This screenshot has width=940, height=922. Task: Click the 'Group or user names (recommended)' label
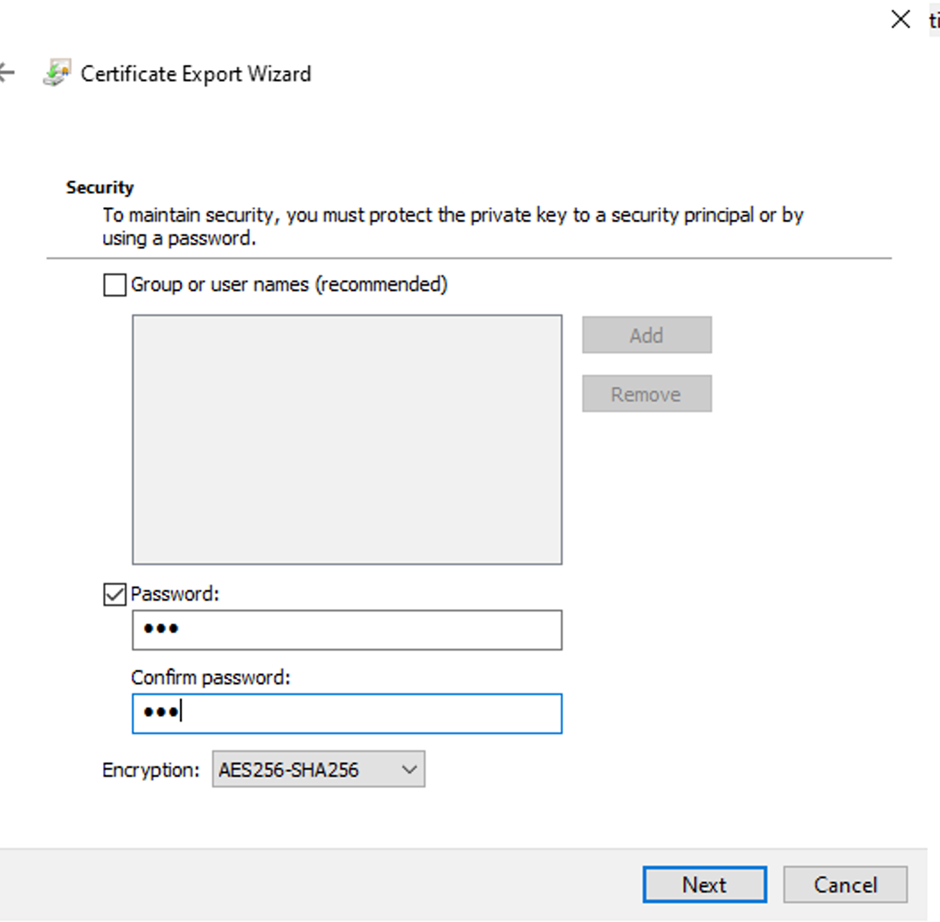(289, 285)
